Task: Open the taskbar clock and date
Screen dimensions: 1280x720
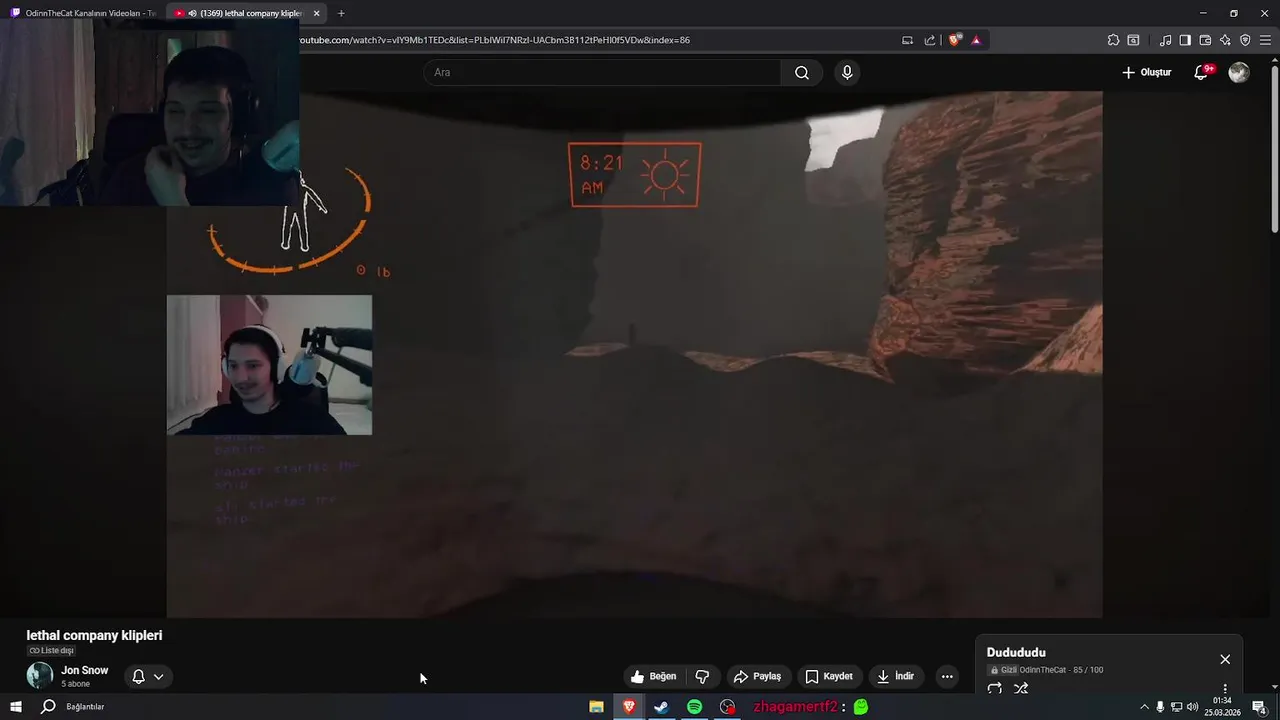Action: click(x=1222, y=707)
